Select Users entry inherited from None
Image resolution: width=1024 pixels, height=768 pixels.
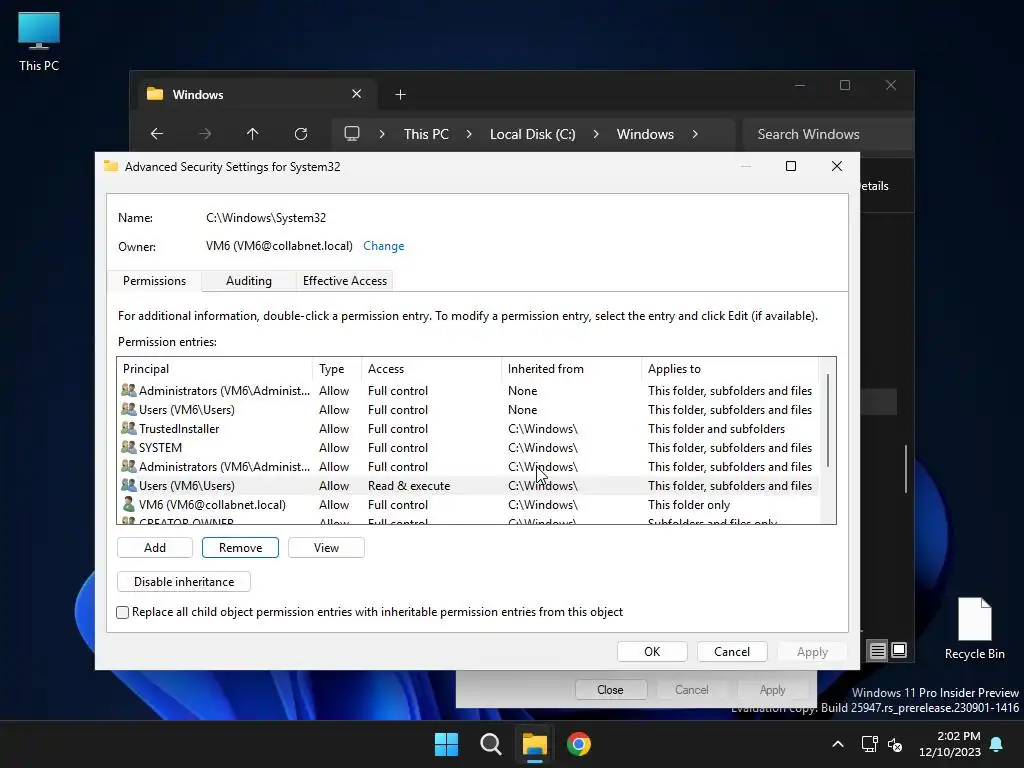(468, 409)
